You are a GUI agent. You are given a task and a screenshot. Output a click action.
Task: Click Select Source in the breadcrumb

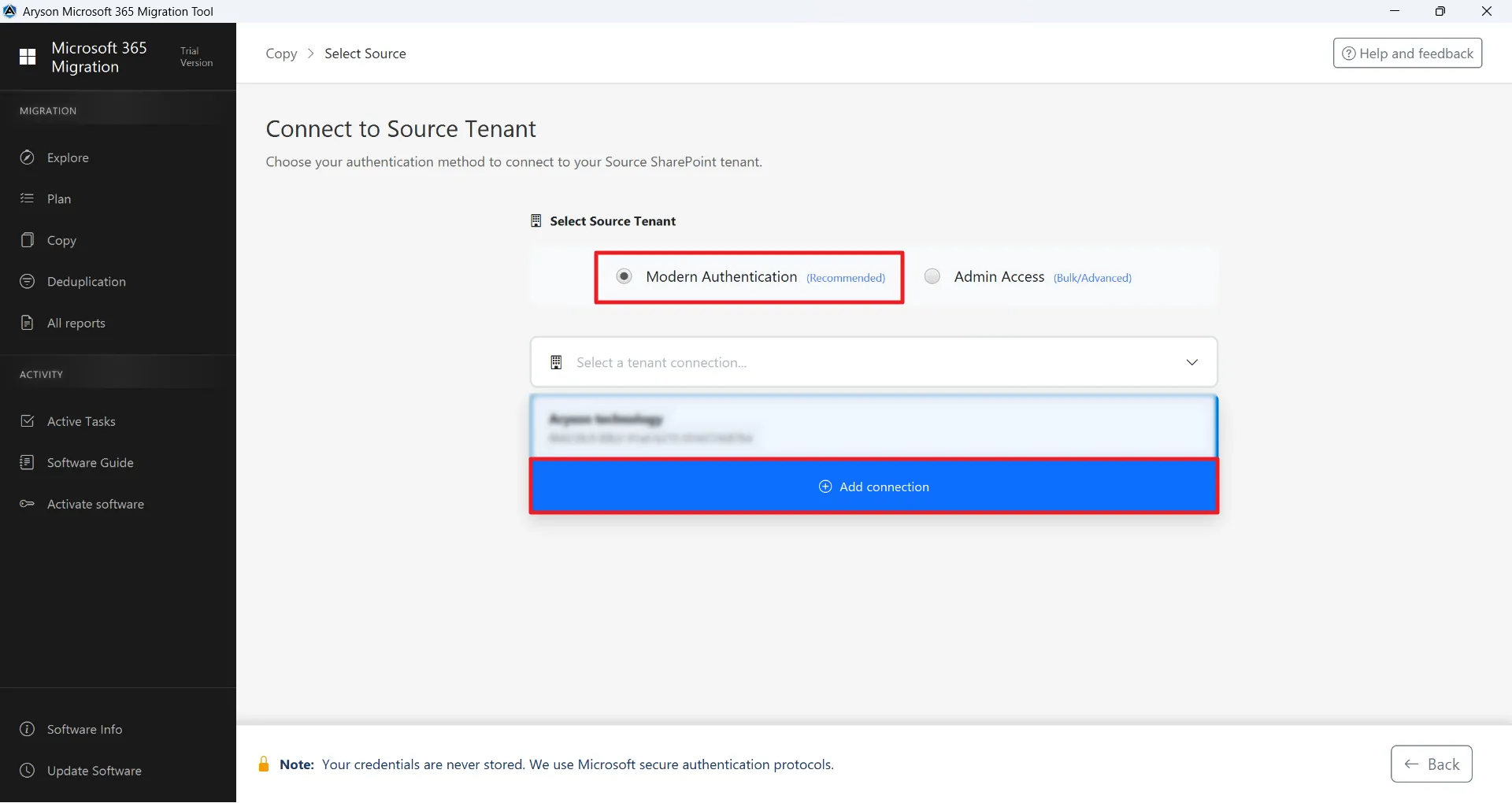click(x=365, y=53)
